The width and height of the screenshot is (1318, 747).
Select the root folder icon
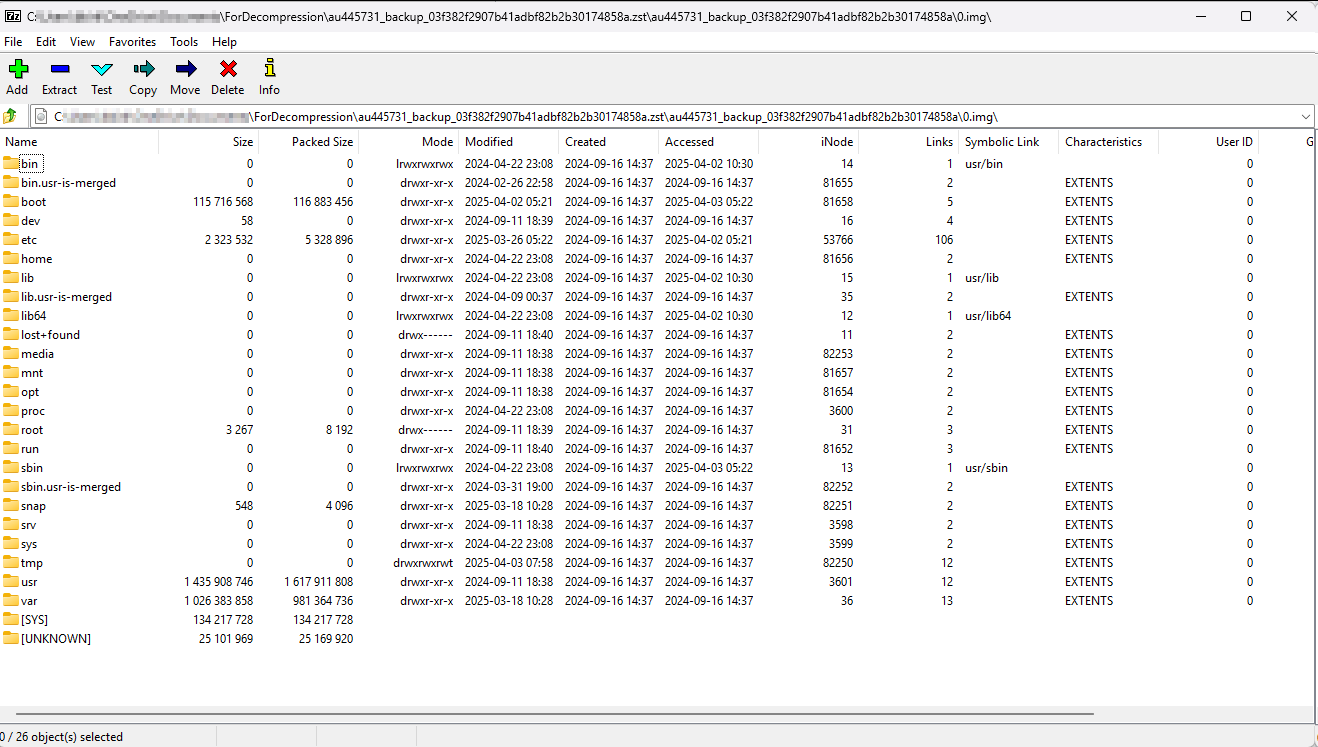(11, 430)
